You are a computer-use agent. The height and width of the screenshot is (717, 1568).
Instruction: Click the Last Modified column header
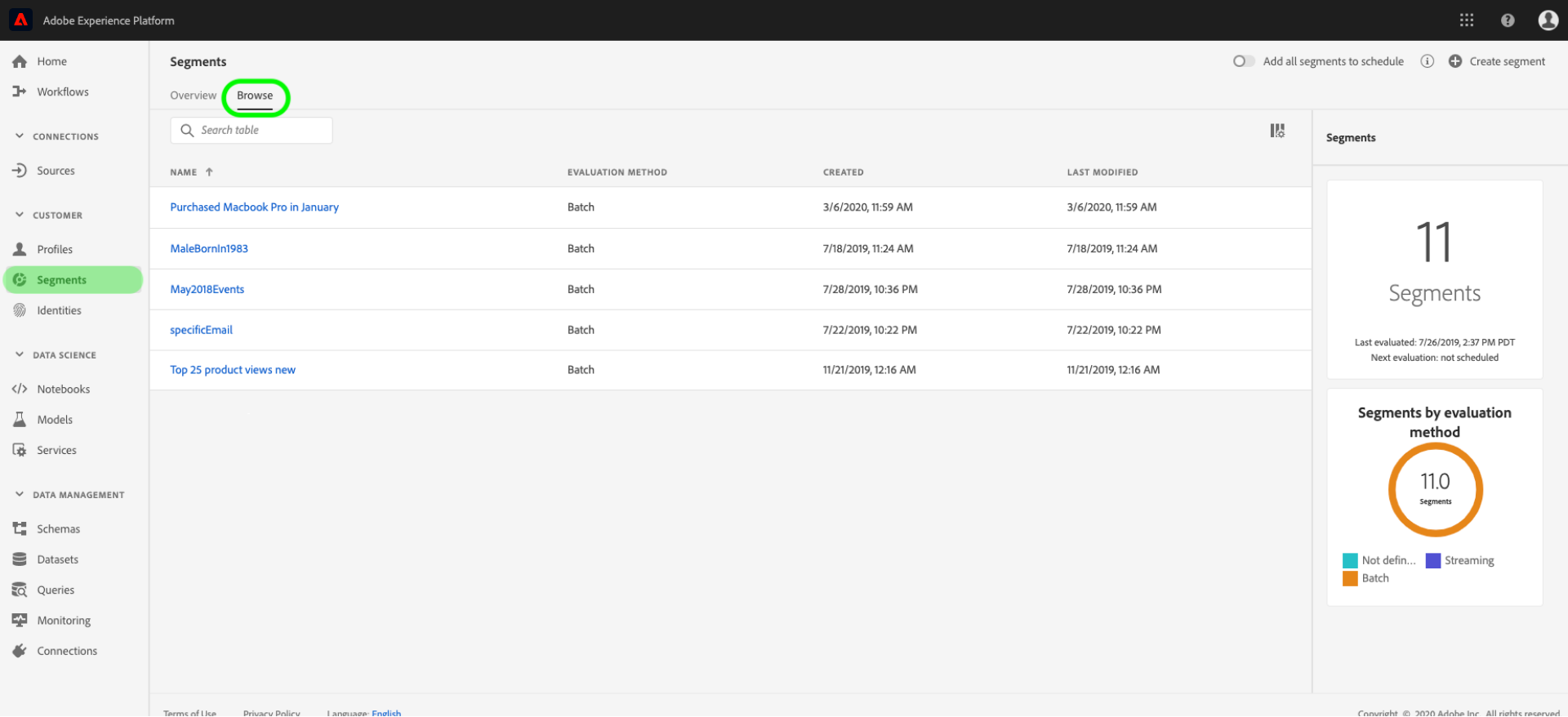[x=1102, y=172]
